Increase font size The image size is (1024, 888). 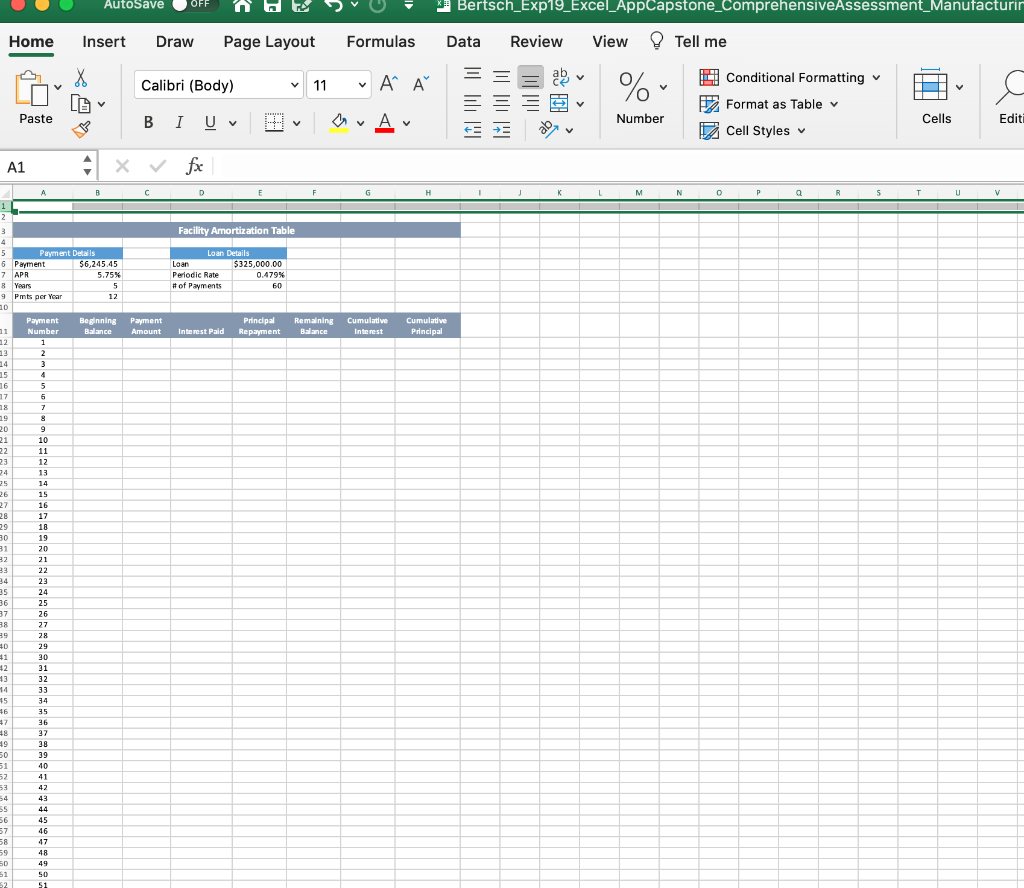point(389,84)
